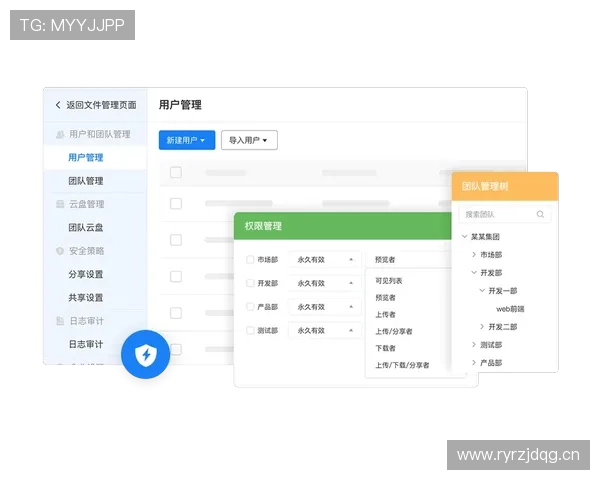Select web前端 in the team tree
Screen dimensions: 600x480
click(510, 309)
